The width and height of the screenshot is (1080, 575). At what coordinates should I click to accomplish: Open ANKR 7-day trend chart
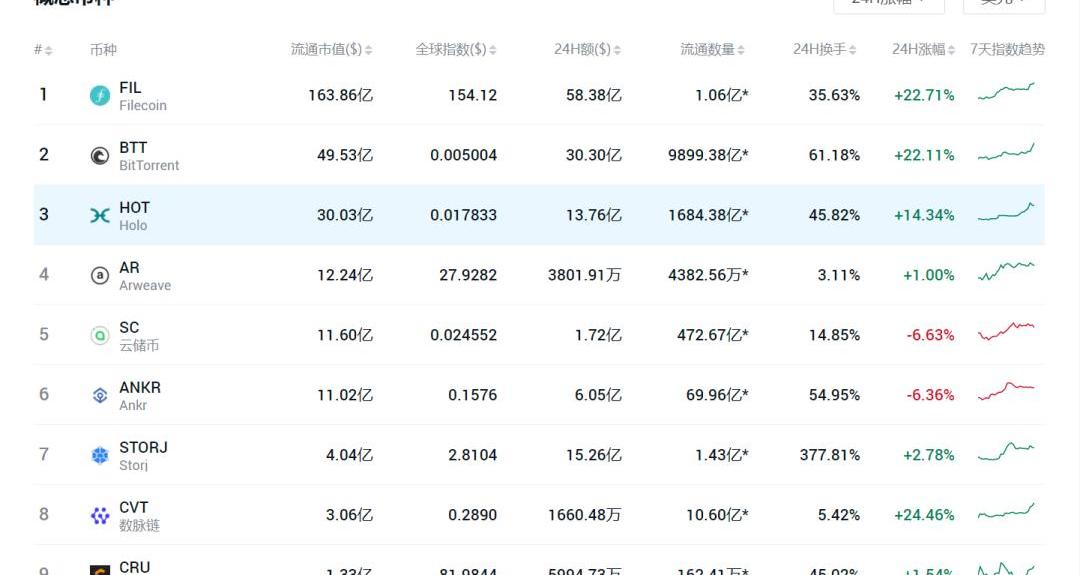point(1006,391)
